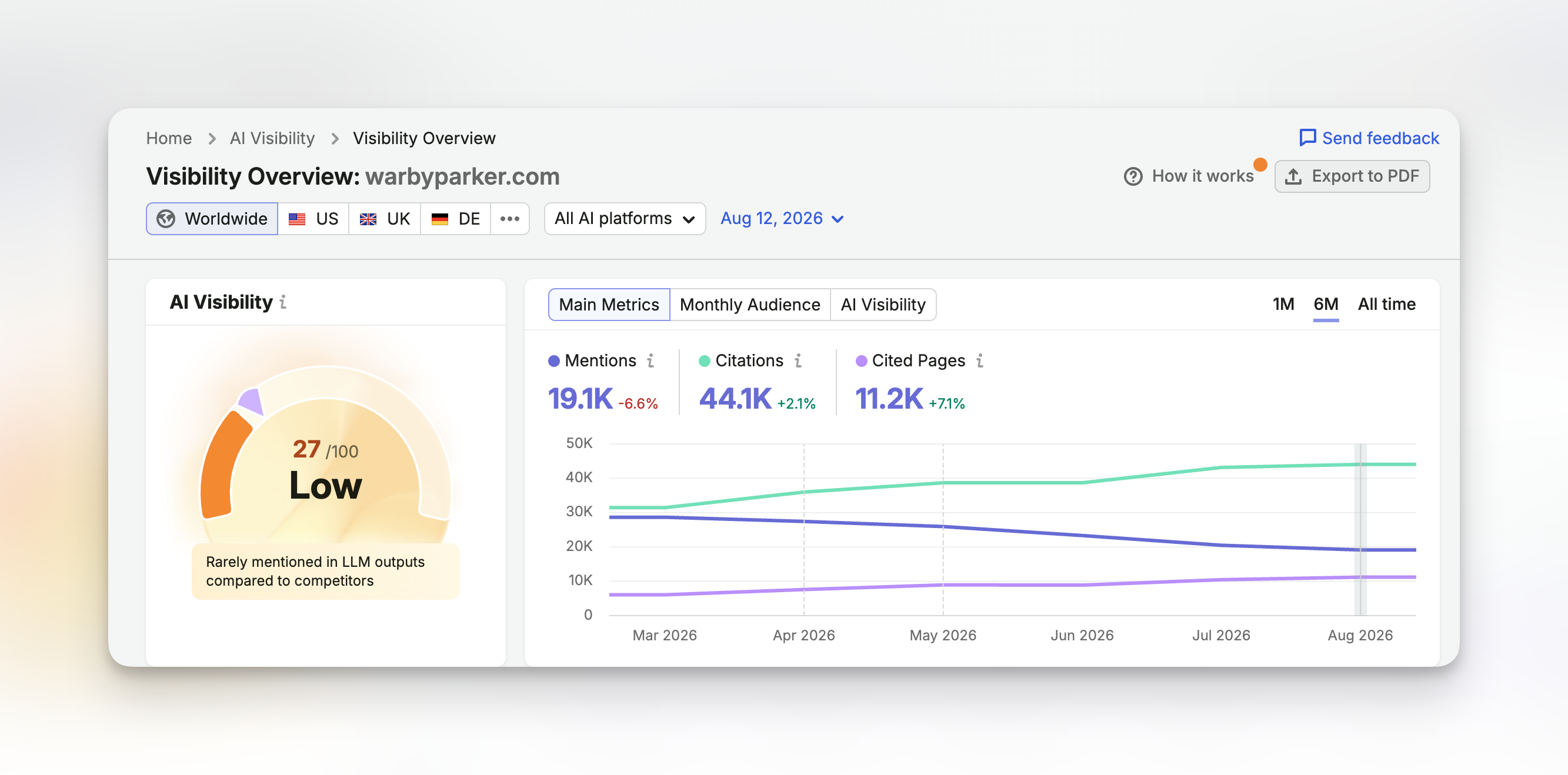
Task: Select the US region filter
Action: coord(313,219)
